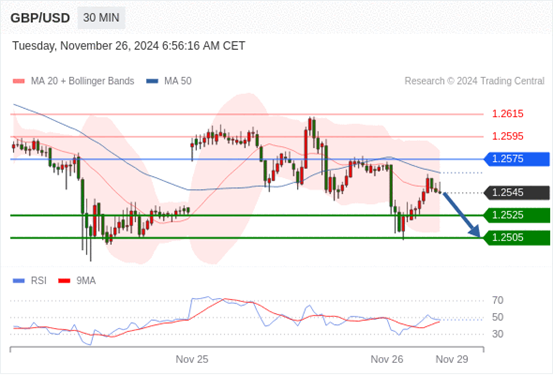Click the MA 50 legend label
The height and width of the screenshot is (375, 553).
pos(178,81)
